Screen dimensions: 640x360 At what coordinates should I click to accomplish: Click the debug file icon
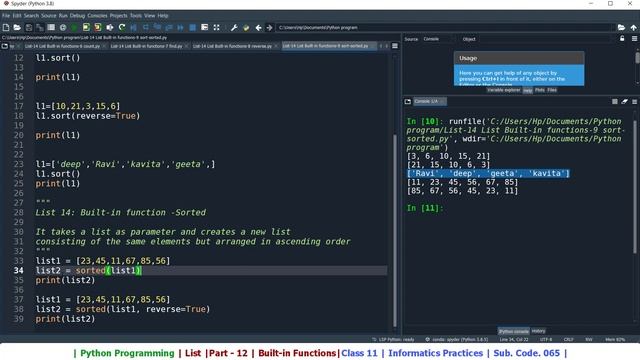click(x=133, y=27)
